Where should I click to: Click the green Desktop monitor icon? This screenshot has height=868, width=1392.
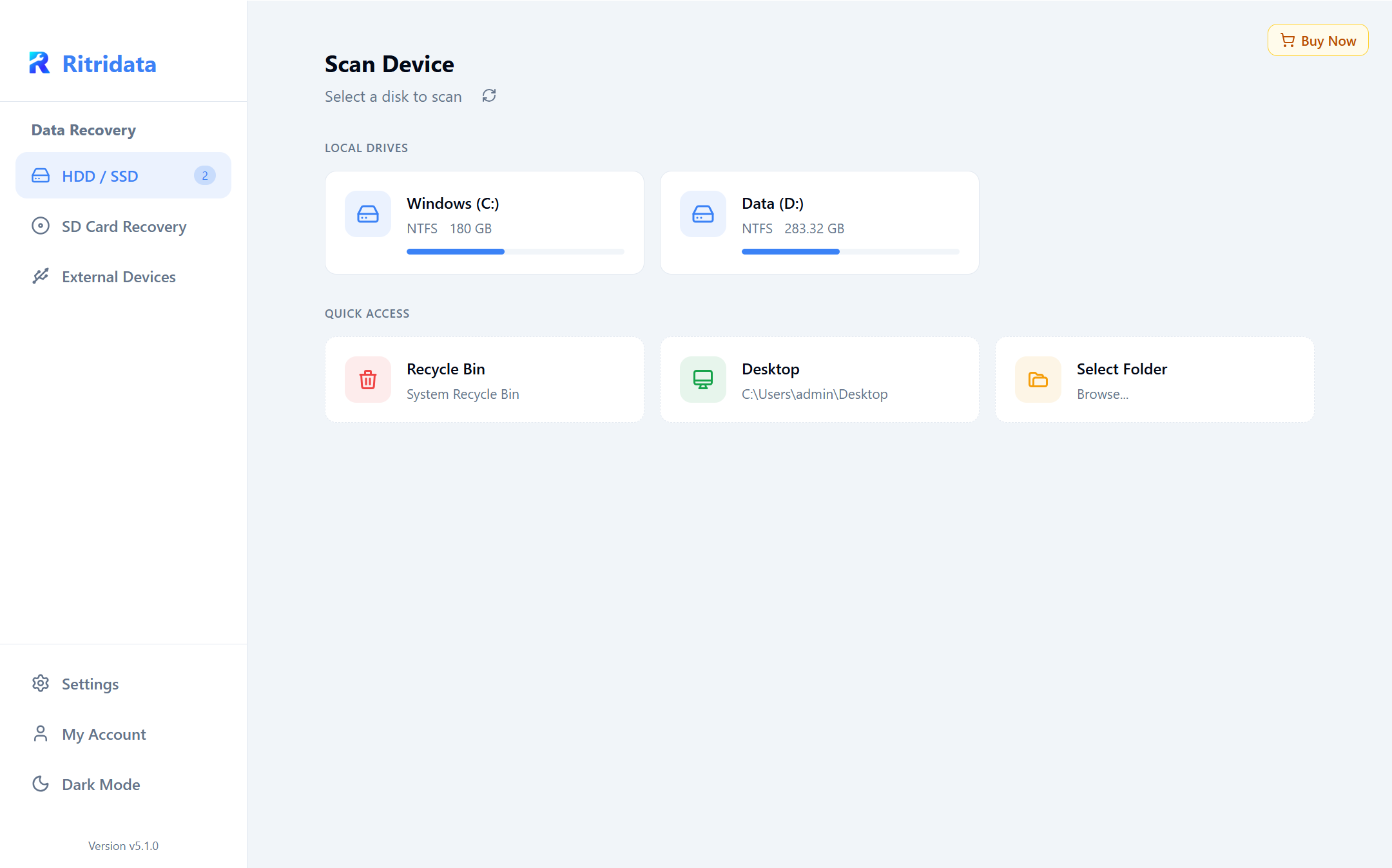[x=703, y=380]
